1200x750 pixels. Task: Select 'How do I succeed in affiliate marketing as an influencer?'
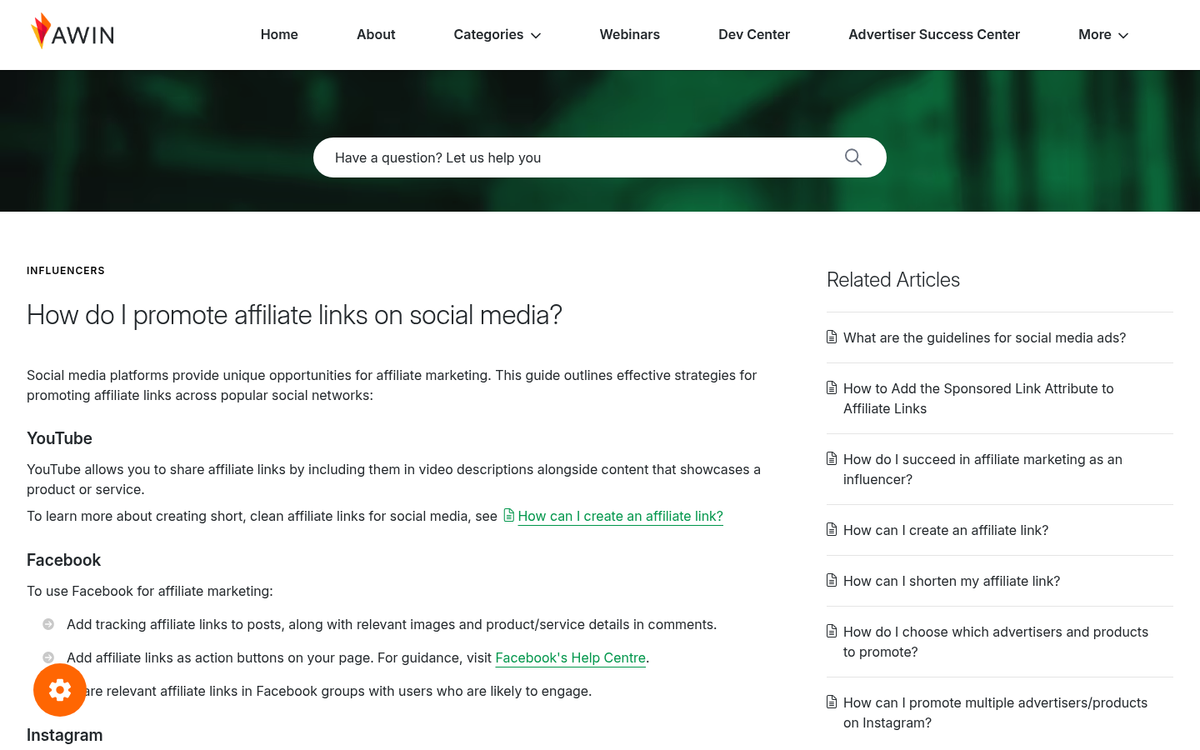pos(982,469)
